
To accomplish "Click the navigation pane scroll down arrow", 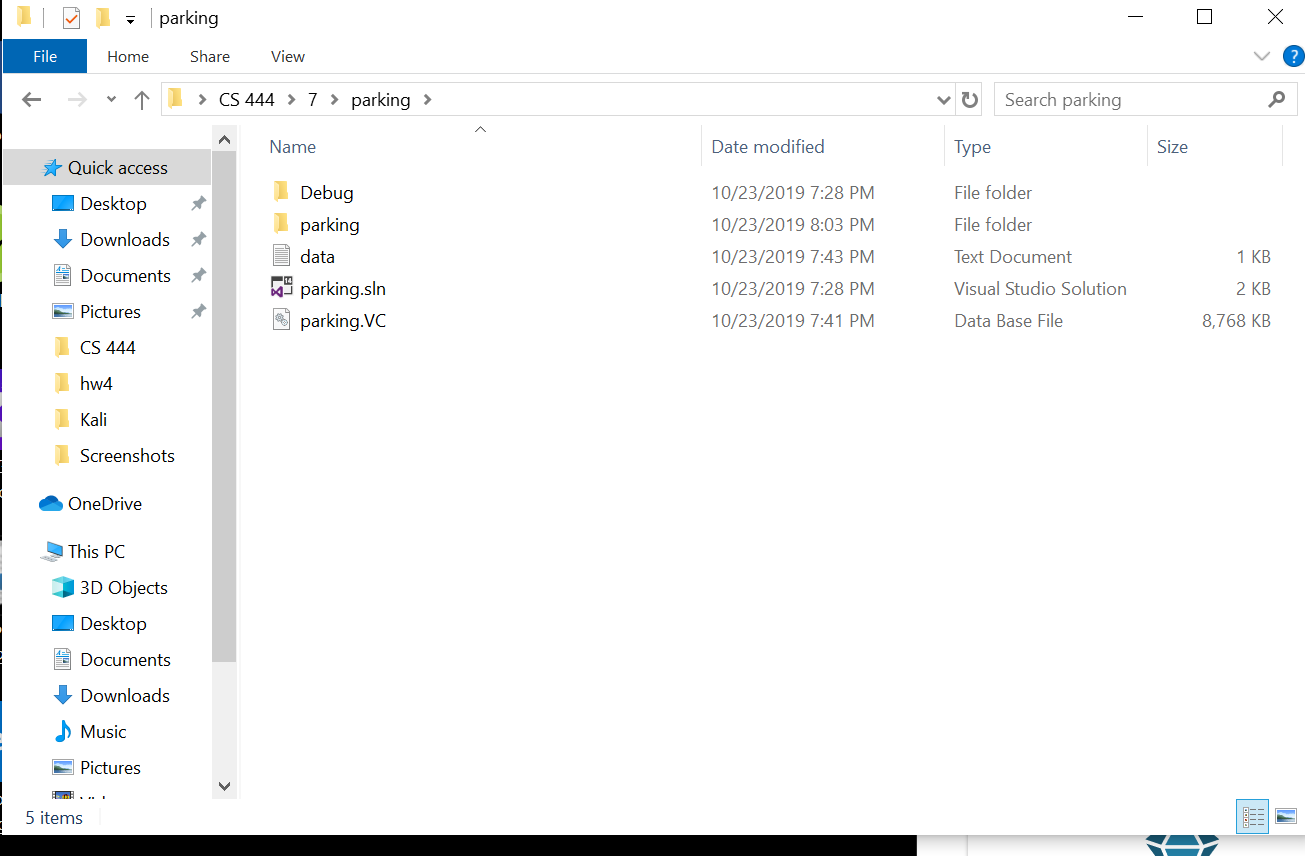I will point(224,787).
